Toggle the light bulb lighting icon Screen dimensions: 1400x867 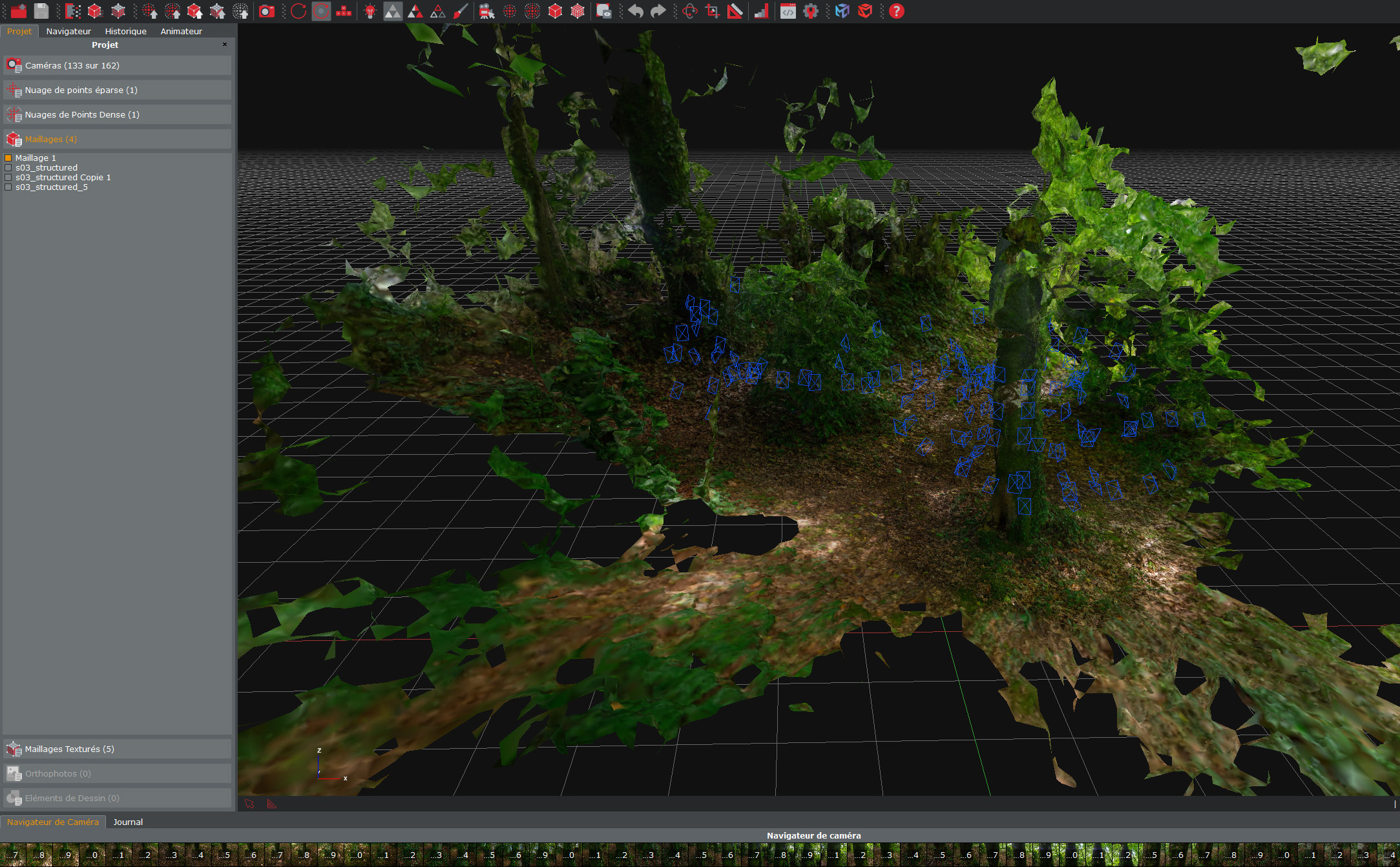[x=370, y=11]
